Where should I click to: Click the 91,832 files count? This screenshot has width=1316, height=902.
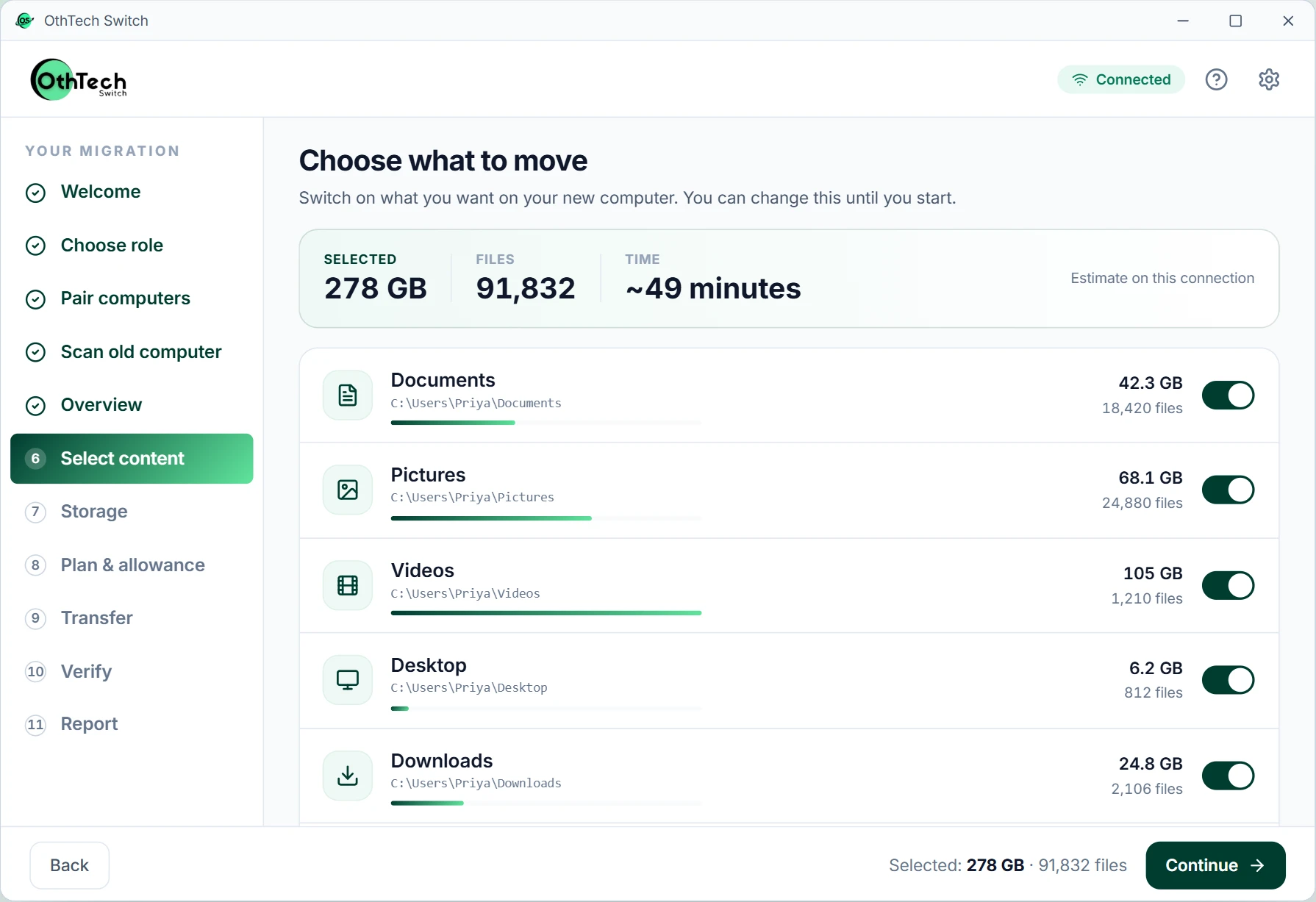point(526,288)
